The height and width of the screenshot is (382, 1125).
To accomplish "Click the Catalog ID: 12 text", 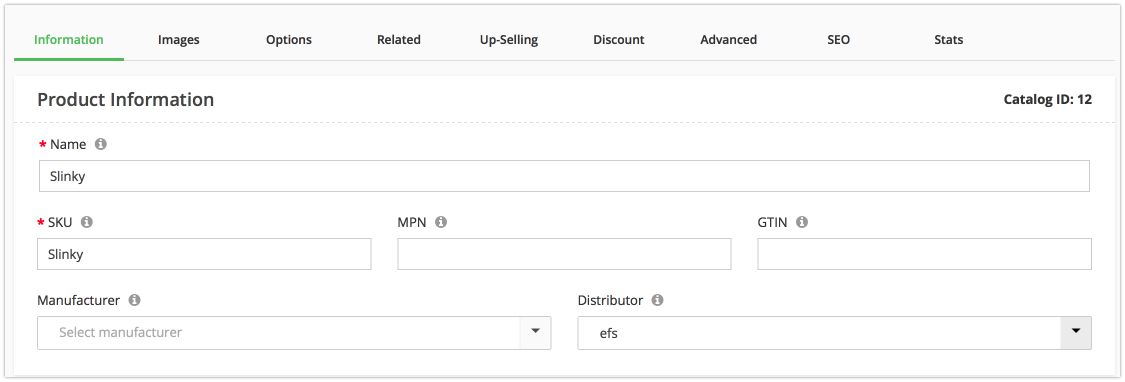I will [x=1048, y=100].
